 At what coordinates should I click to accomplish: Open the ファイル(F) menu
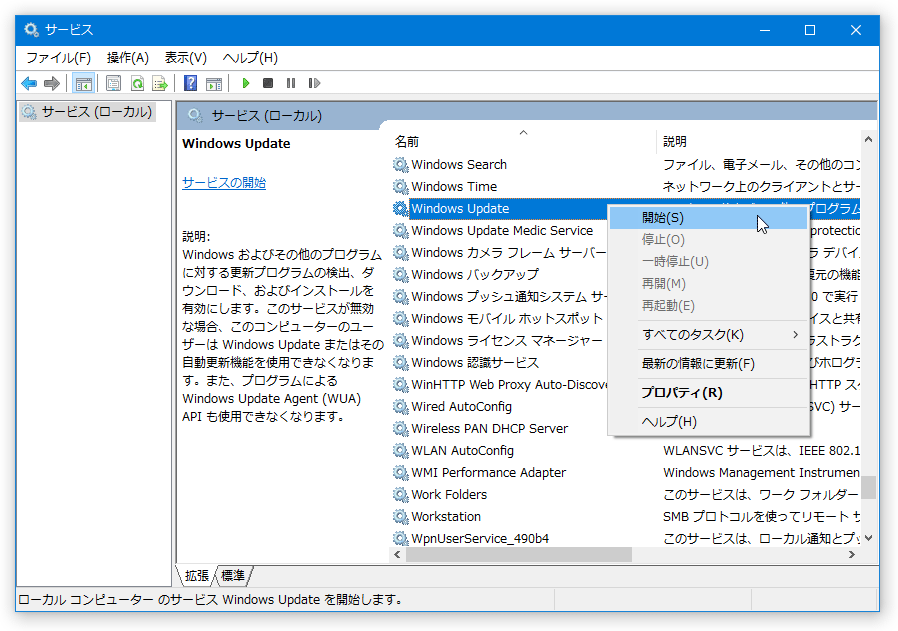point(58,58)
